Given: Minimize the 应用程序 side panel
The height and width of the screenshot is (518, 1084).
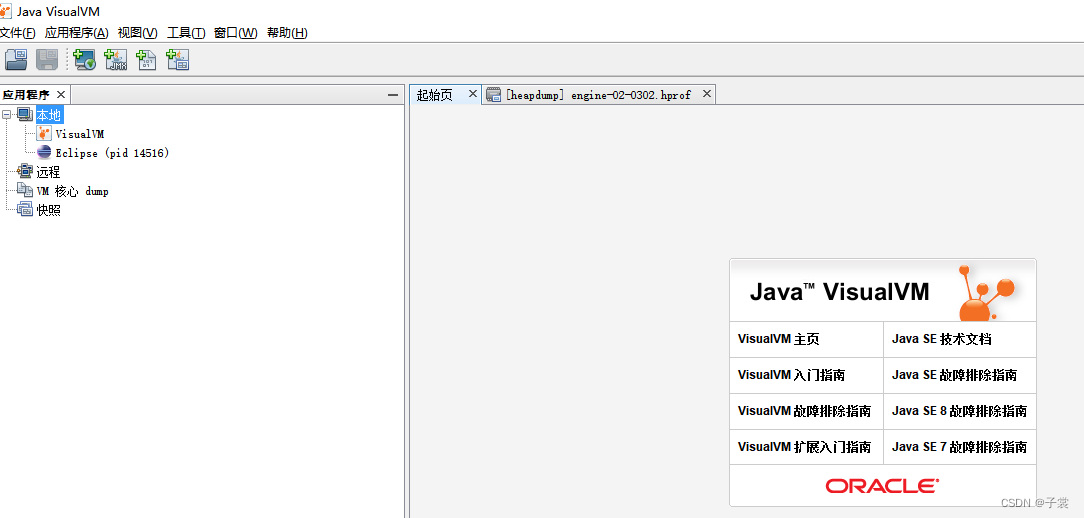Looking at the screenshot, I should coord(393,95).
